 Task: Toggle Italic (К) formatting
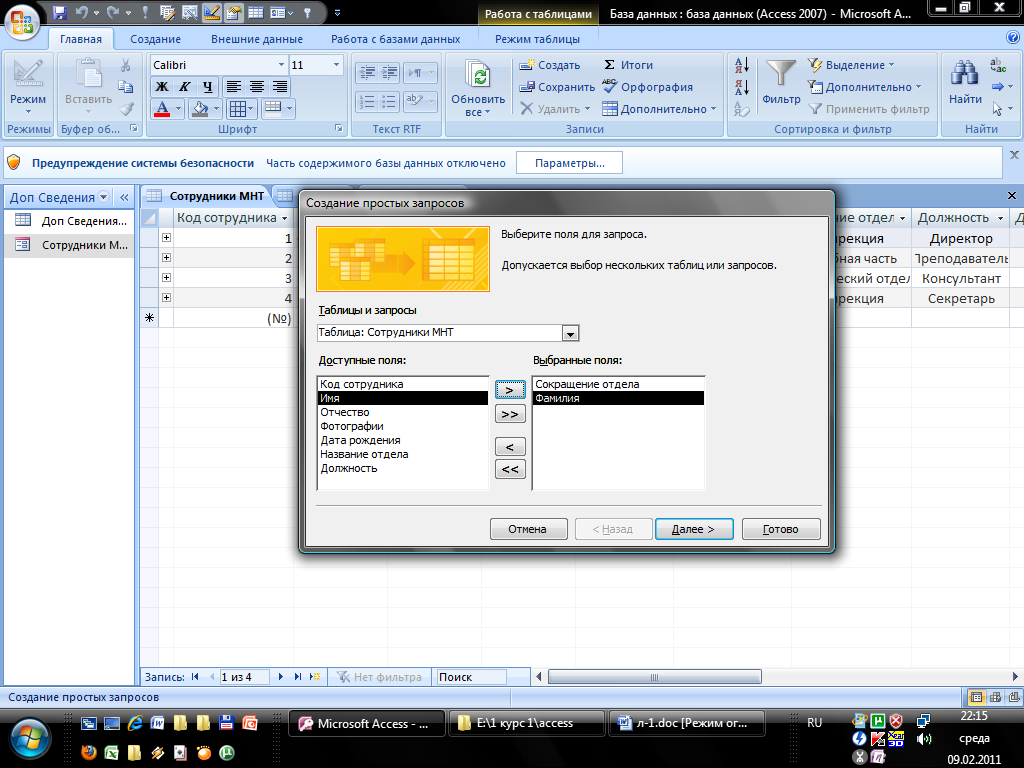(x=185, y=87)
